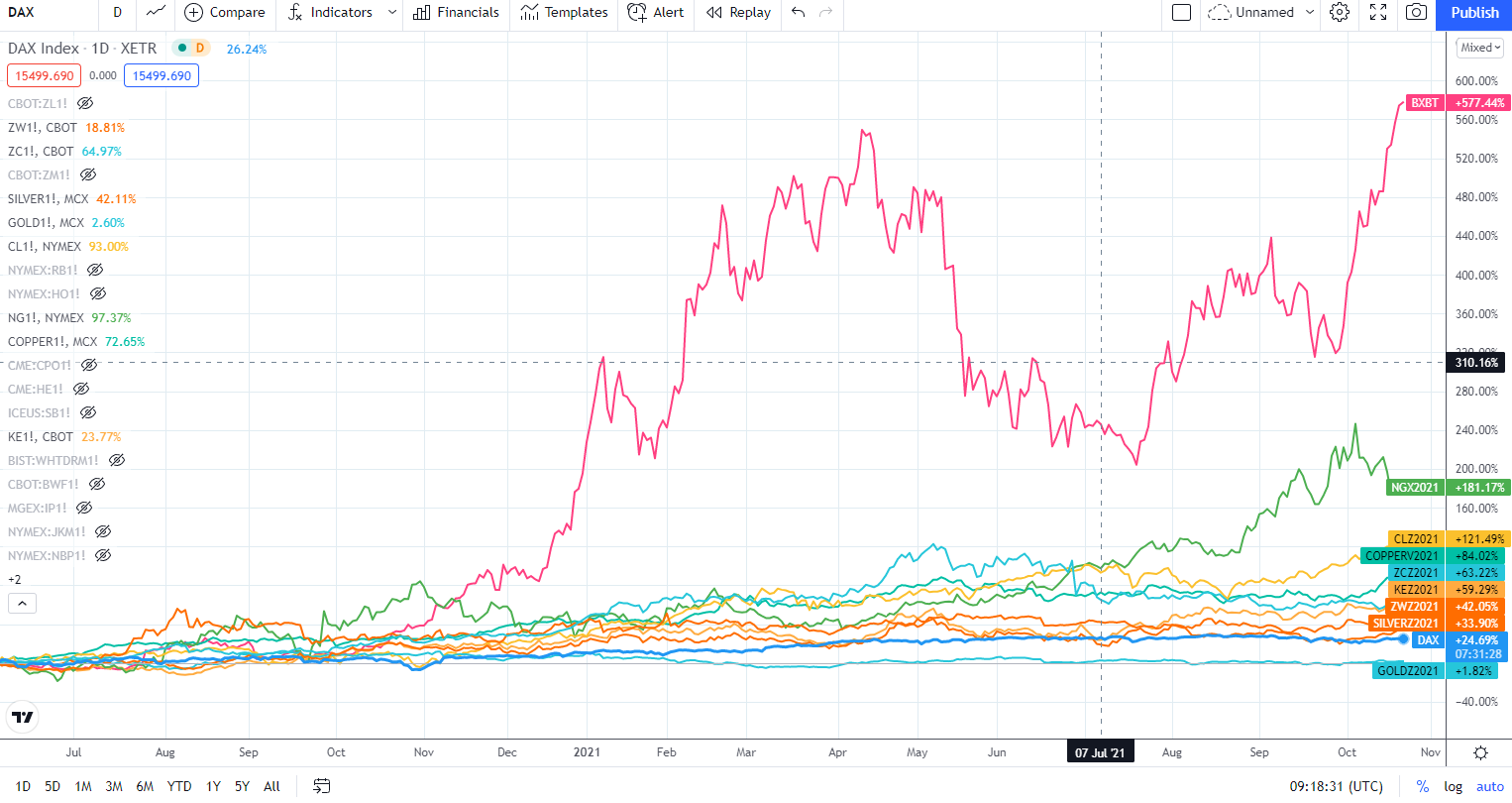The image size is (1512, 803).
Task: Click the CLZ2021 price scale label
Action: (x=1416, y=539)
